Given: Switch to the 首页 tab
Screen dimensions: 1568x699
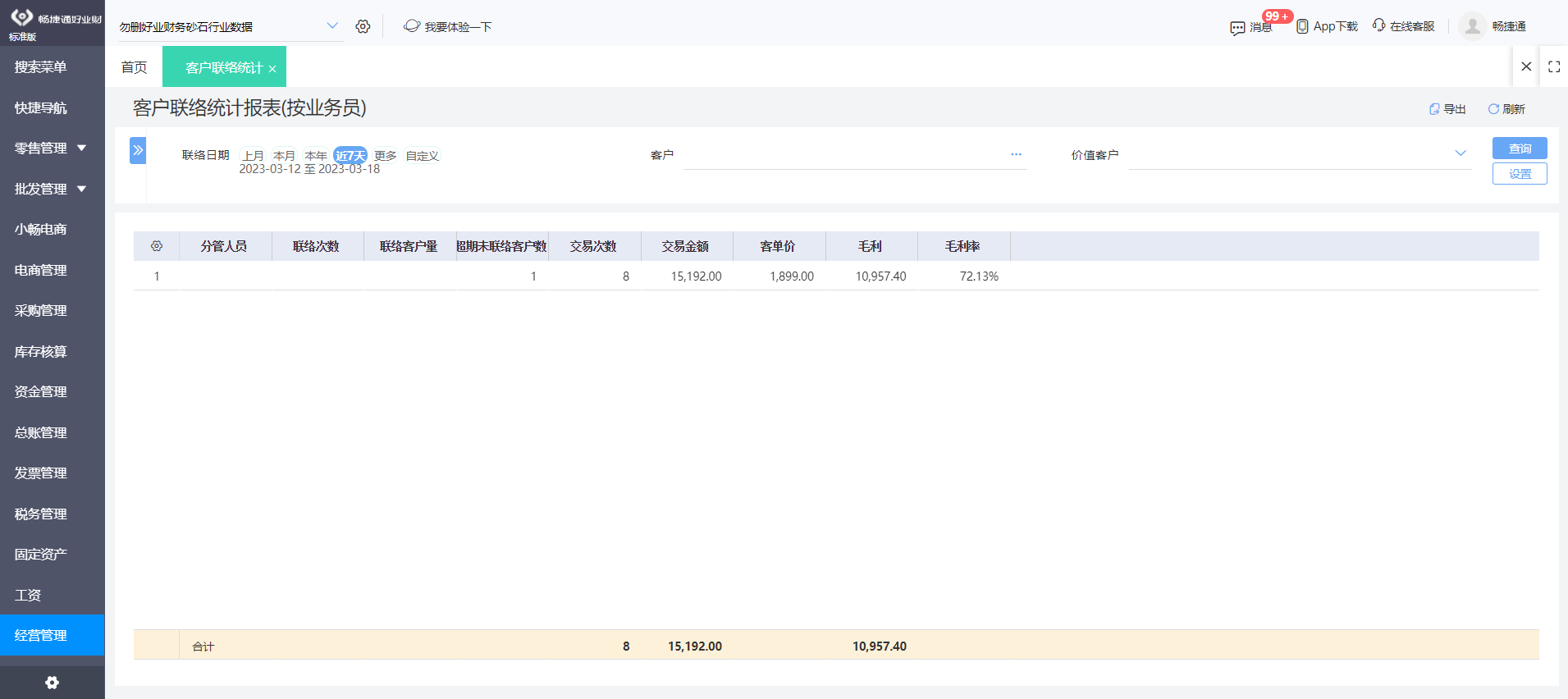Looking at the screenshot, I should [x=135, y=67].
